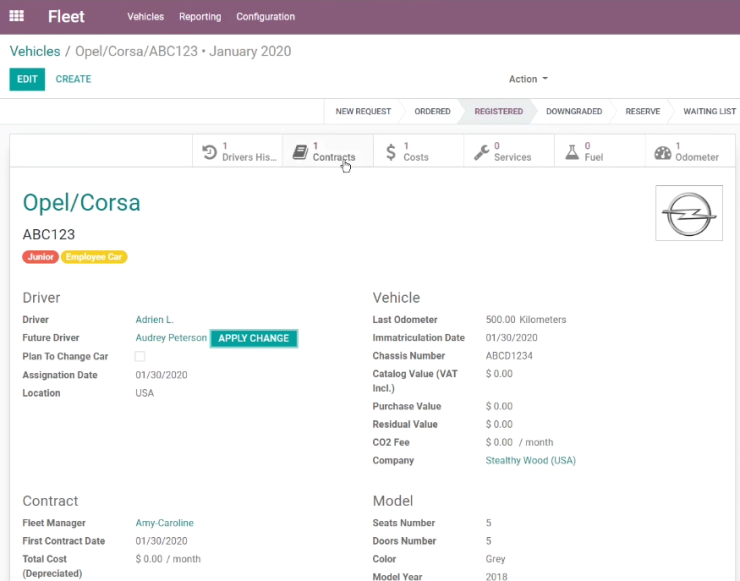Viewport: 740px width, 581px height.
Task: Click the Edit button
Action: coord(27,79)
